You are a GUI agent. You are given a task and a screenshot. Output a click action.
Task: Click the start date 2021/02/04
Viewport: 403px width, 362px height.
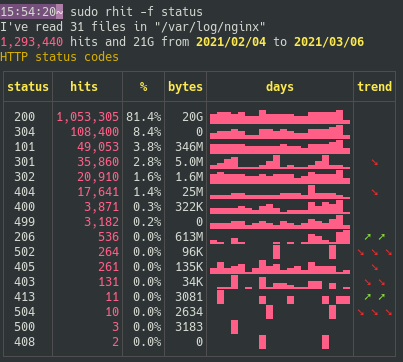(x=231, y=42)
